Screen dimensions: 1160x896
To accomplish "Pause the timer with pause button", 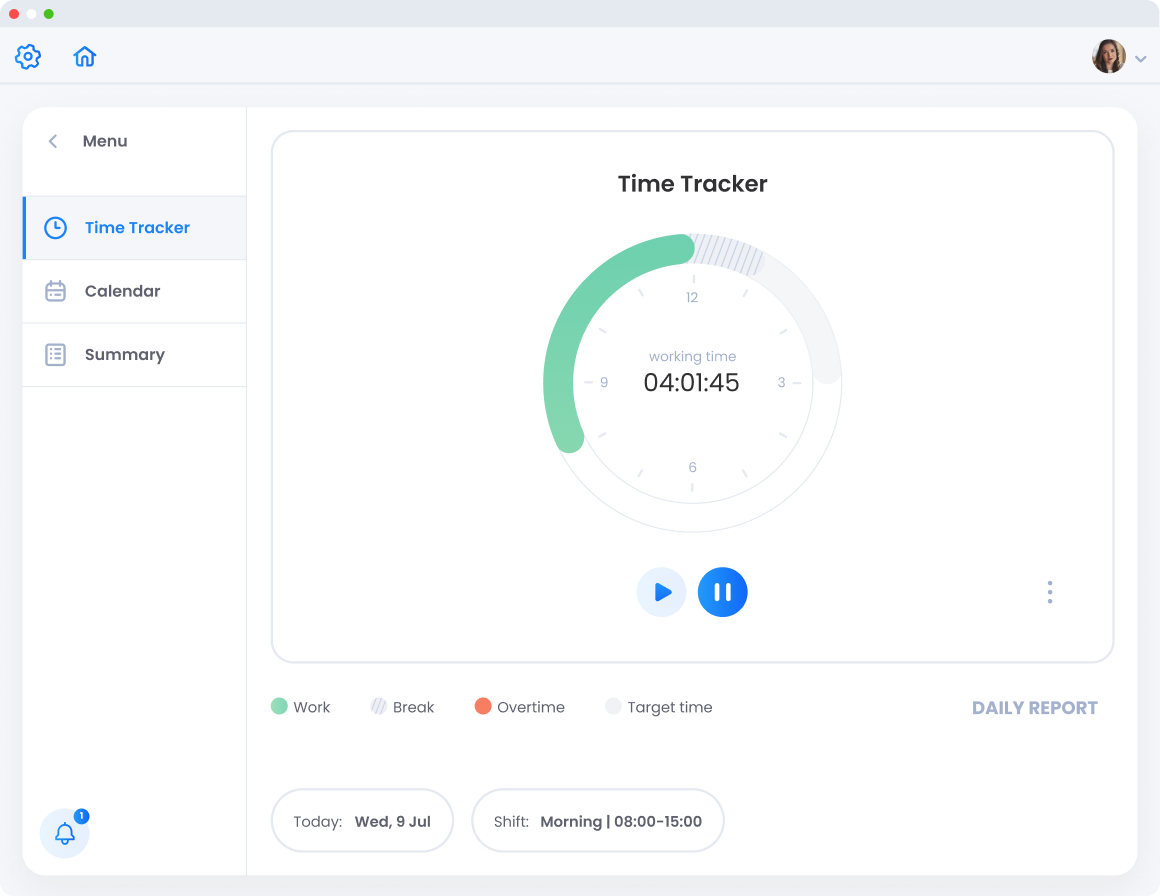I will coord(722,592).
